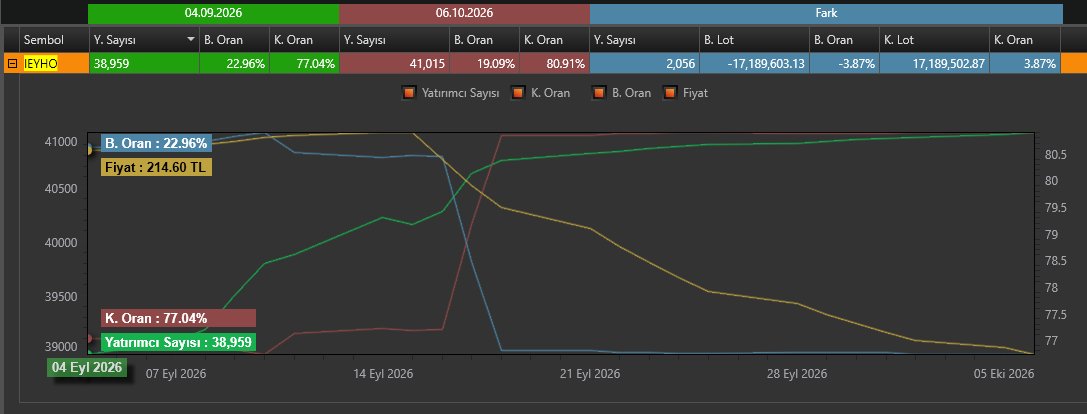Select the Fark header band

[826, 13]
